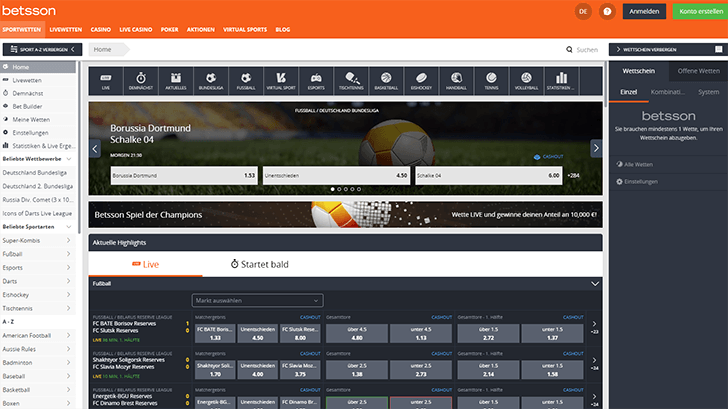Bet on Schalke 04 at 6.00
The height and width of the screenshot is (409, 728).
pos(488,175)
